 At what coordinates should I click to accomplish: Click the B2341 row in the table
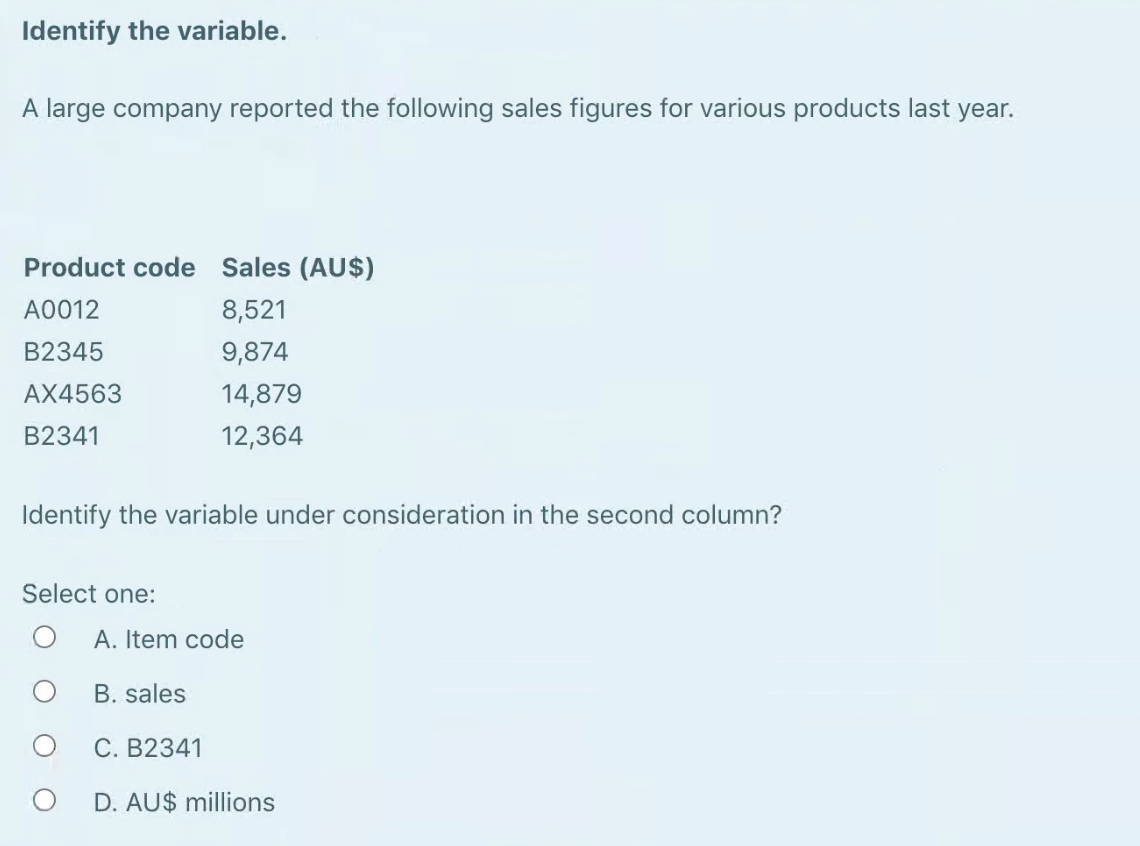tap(62, 434)
